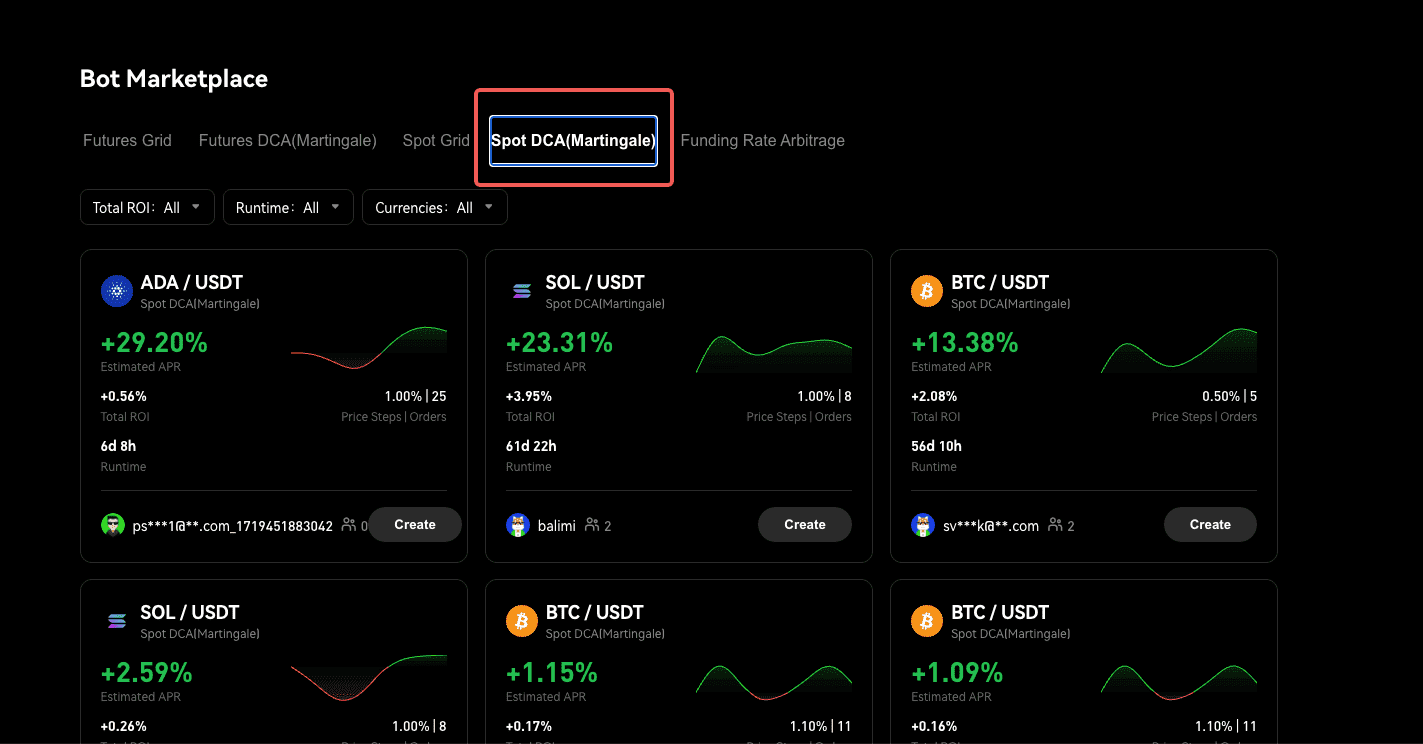
Task: Click the copiers icon beside balimi
Action: pos(592,525)
